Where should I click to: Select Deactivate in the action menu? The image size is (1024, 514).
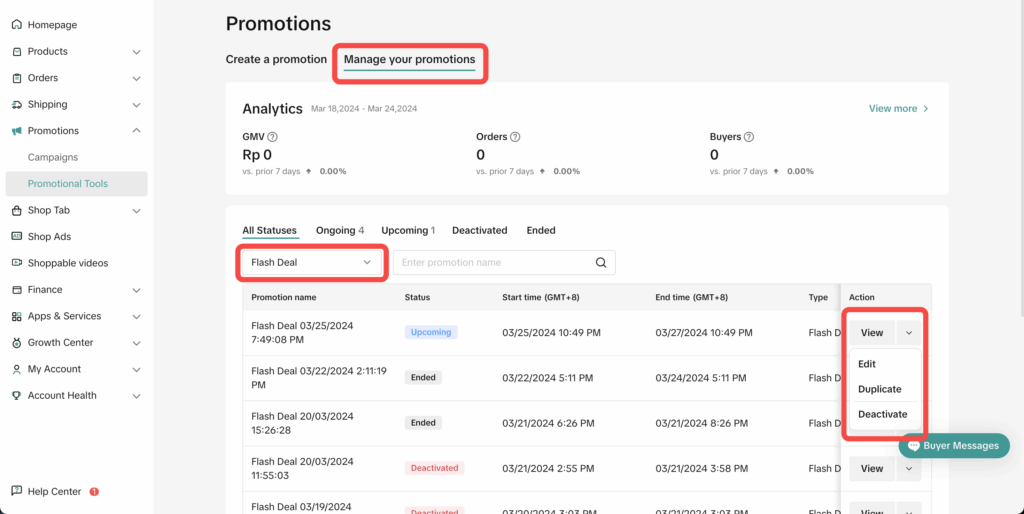882,414
